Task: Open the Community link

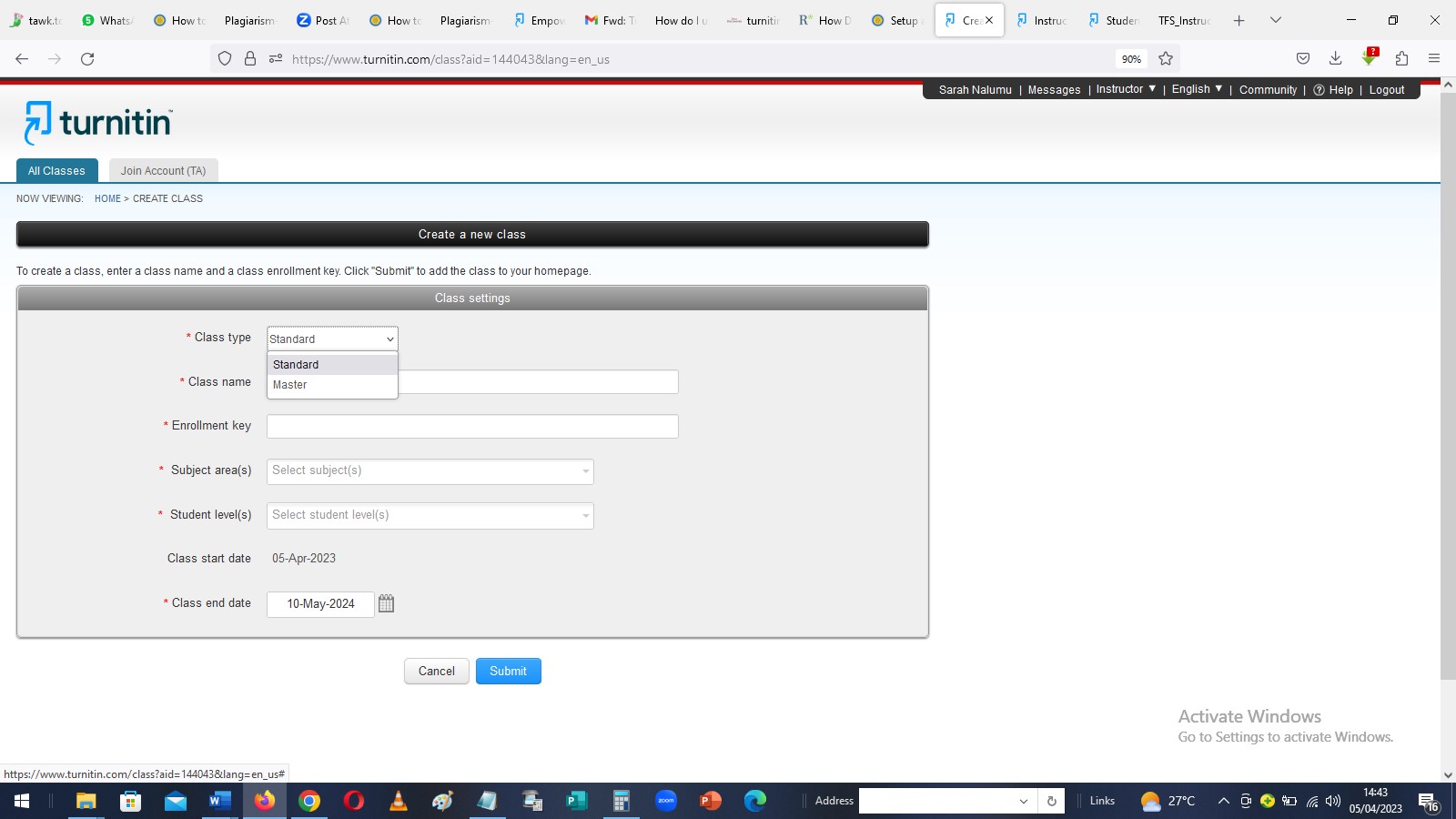Action: coord(1268,89)
